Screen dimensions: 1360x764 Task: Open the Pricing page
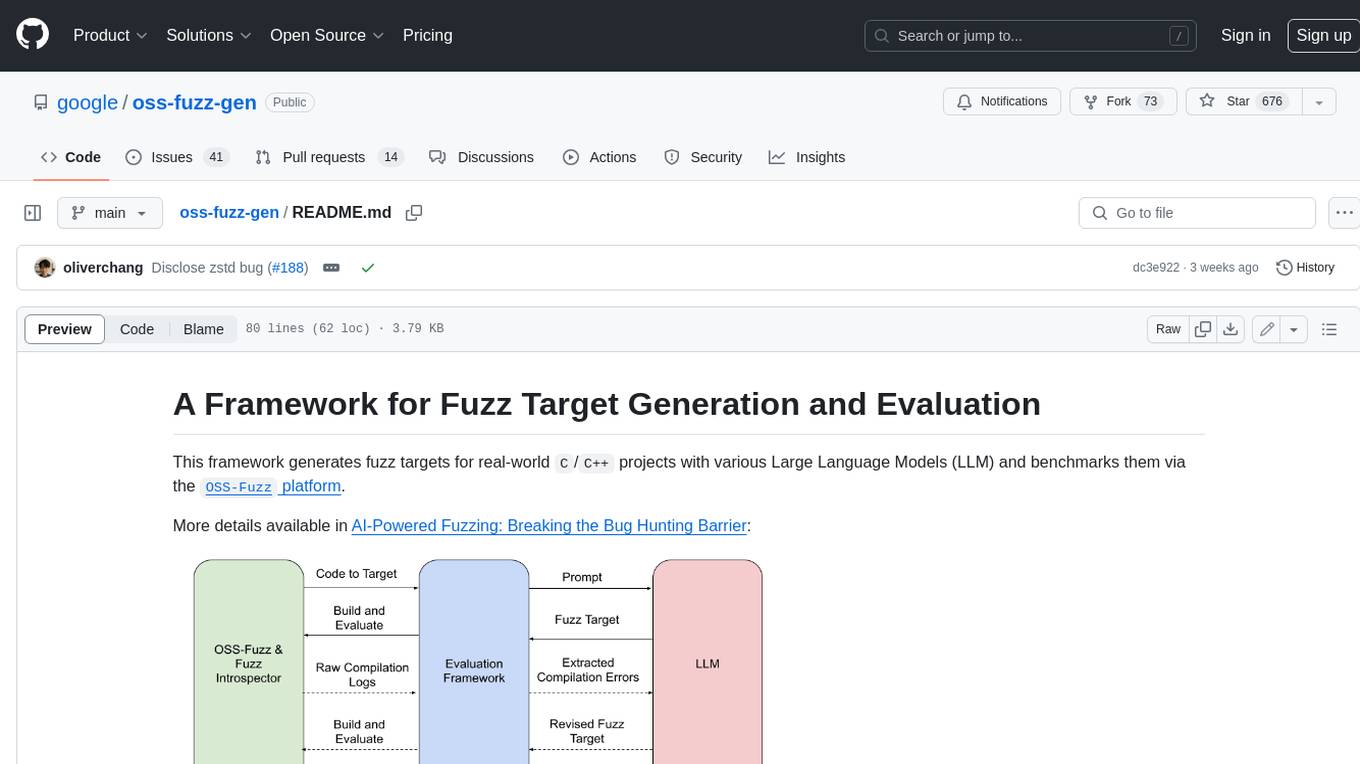(427, 35)
